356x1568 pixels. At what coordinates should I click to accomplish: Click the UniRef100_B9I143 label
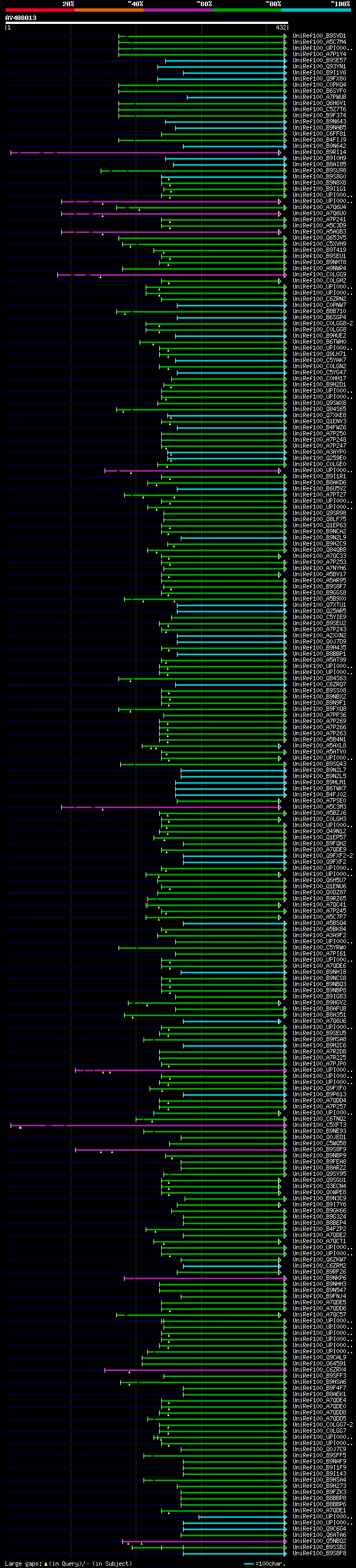pyautogui.click(x=319, y=1473)
